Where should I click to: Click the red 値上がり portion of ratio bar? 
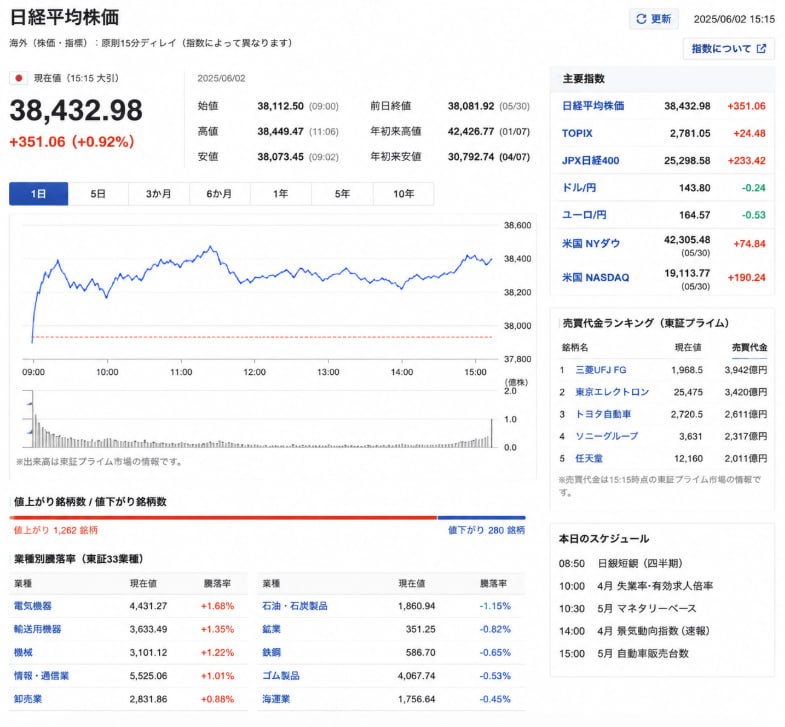point(223,518)
